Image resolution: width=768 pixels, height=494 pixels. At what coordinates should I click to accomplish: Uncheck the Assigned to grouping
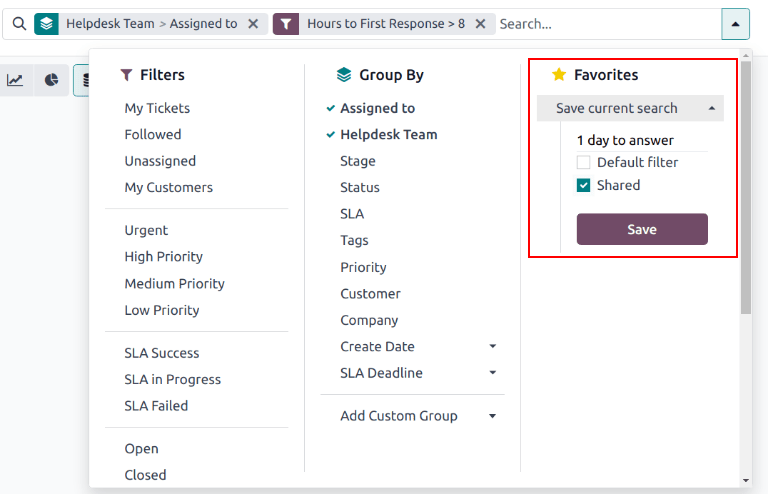[377, 108]
